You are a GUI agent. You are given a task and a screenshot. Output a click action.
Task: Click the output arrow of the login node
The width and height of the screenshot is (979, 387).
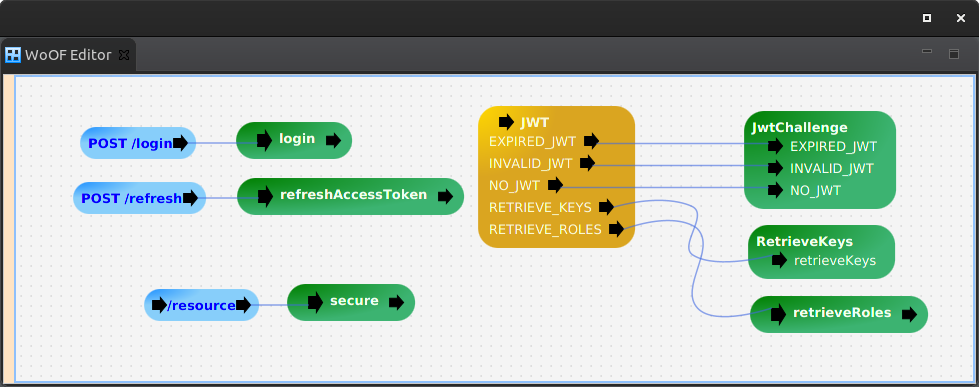coord(333,140)
